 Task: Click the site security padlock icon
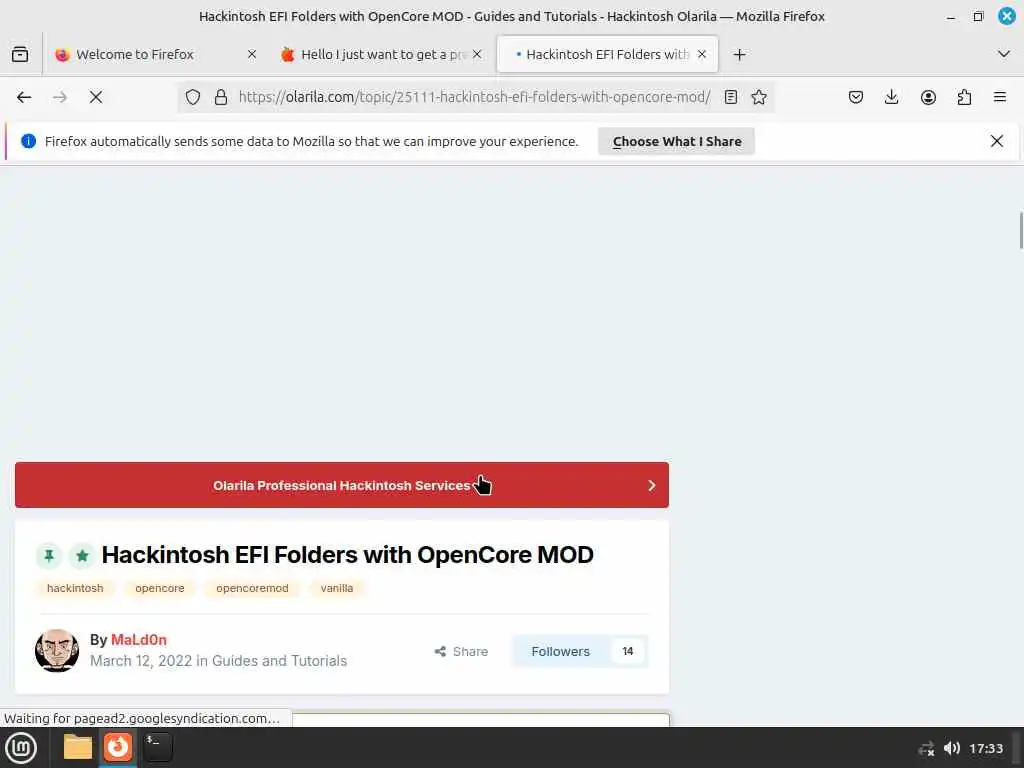(x=221, y=97)
